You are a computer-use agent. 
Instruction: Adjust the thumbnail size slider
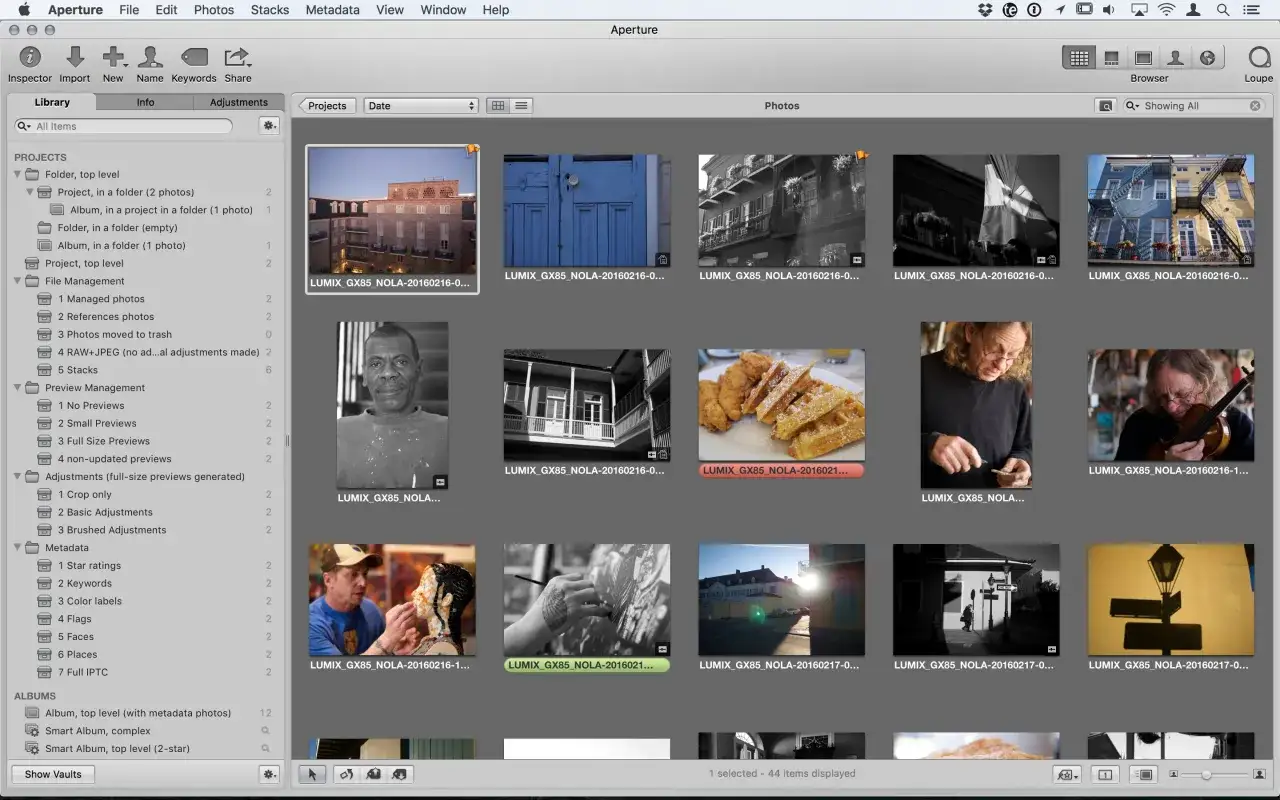[x=1207, y=774]
